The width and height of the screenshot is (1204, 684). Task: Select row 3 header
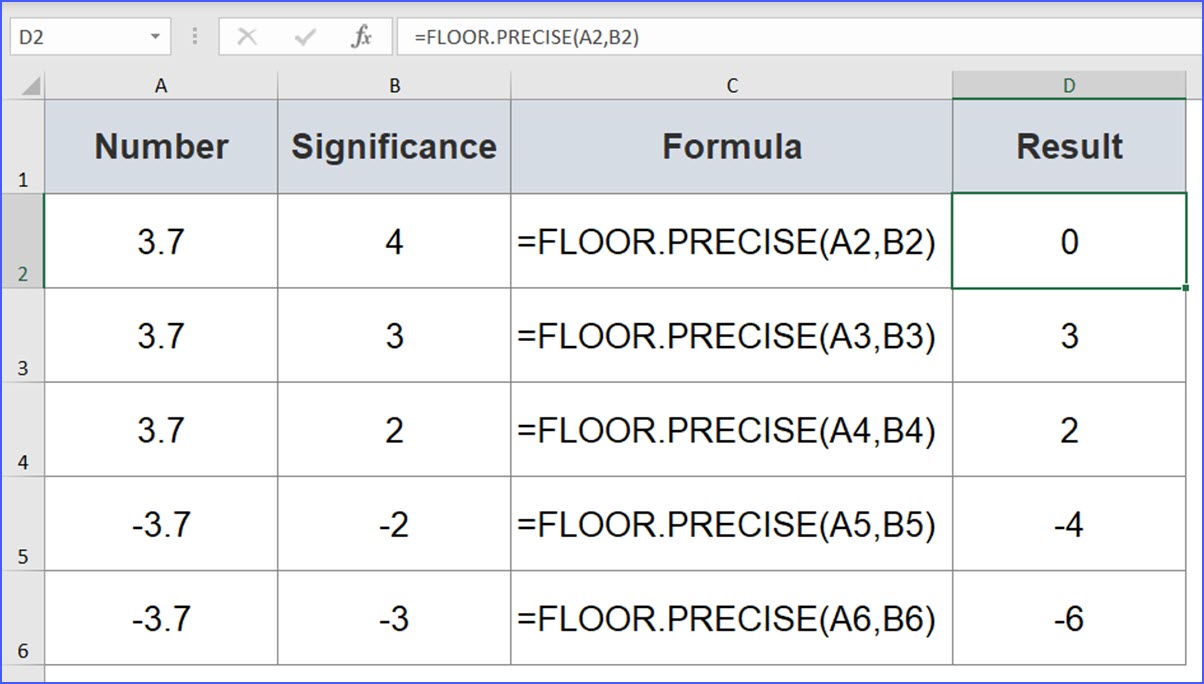(22, 336)
